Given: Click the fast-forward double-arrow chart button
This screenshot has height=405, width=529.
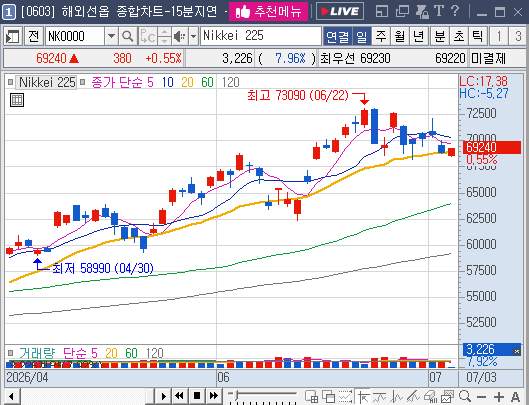Looking at the screenshot, I should point(214,396).
